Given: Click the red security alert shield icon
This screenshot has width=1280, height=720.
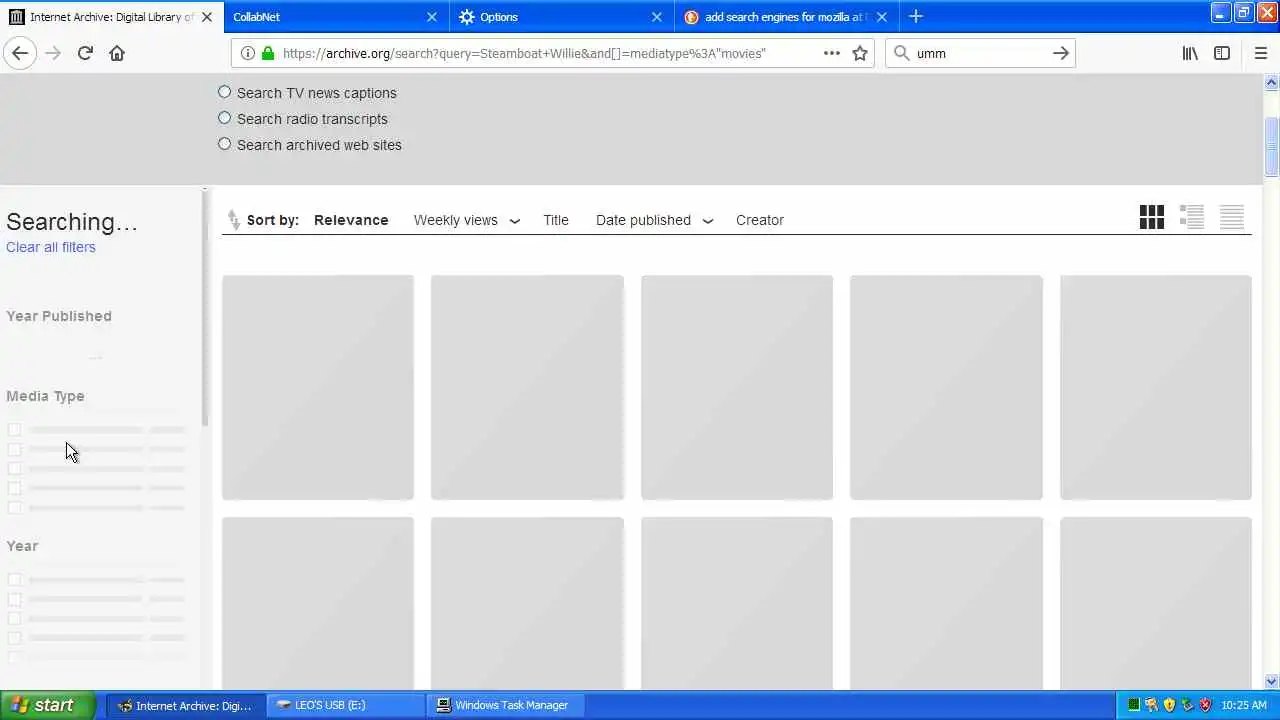Looking at the screenshot, I should (x=1205, y=705).
